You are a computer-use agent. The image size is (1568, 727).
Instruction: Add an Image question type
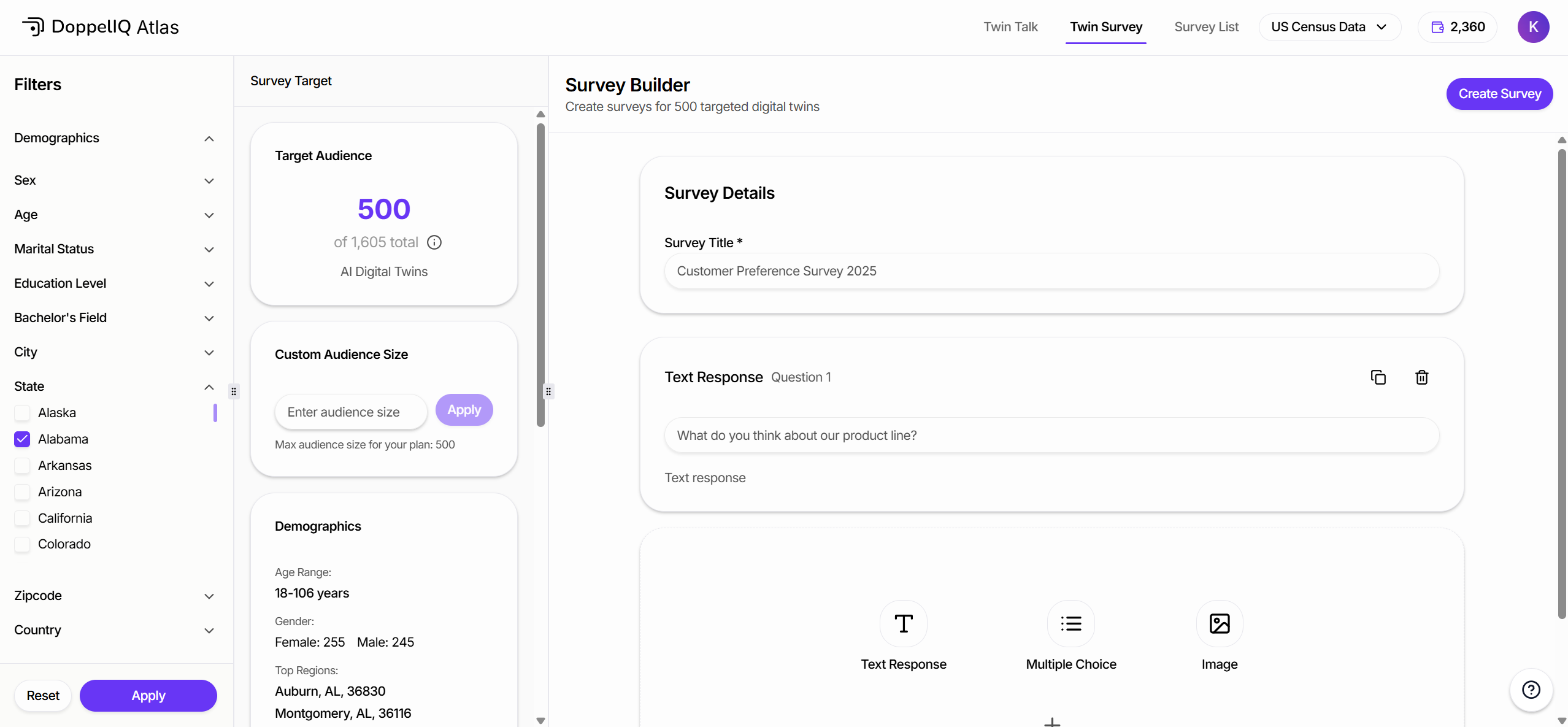coord(1219,624)
